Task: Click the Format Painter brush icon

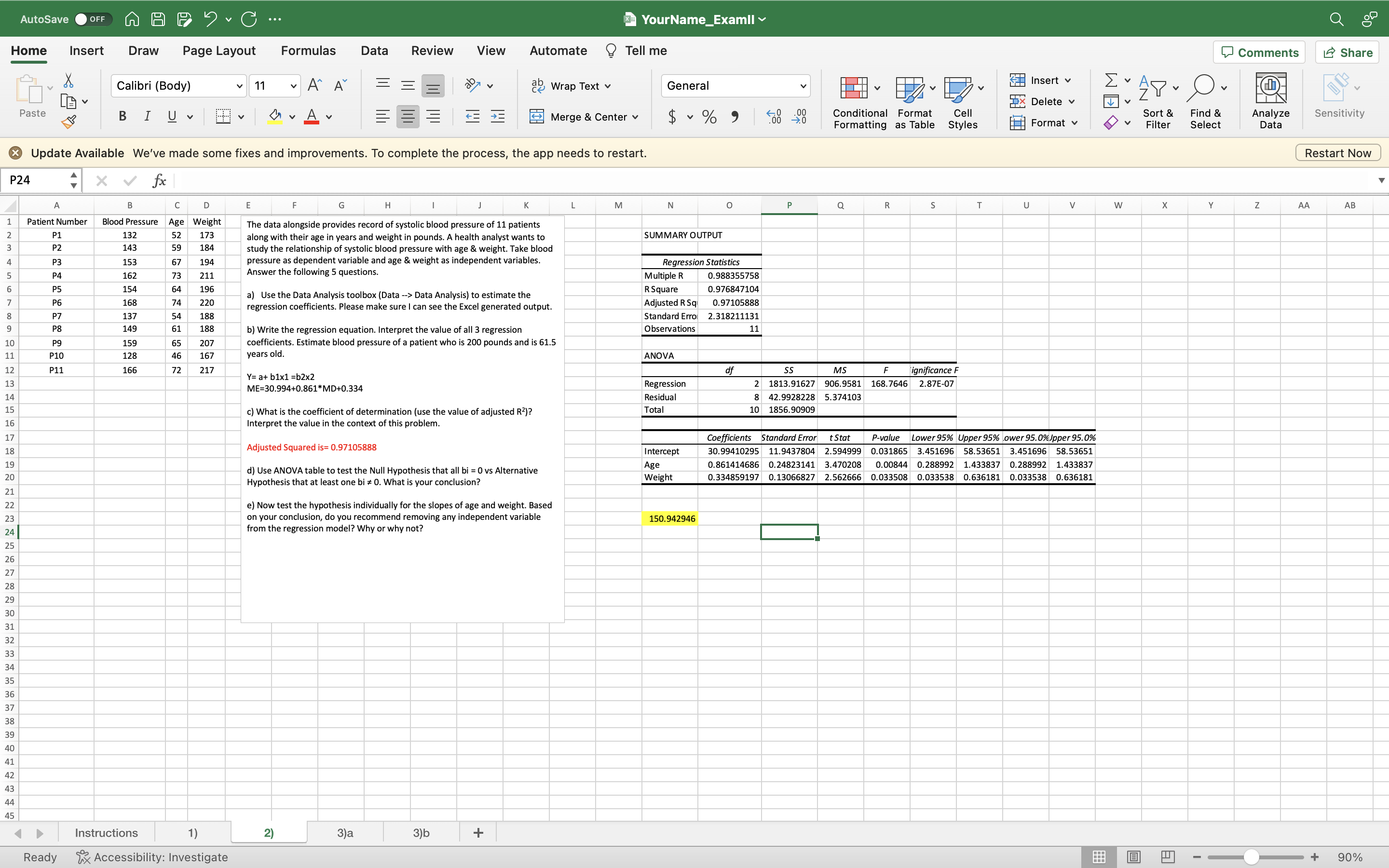Action: pyautogui.click(x=69, y=121)
